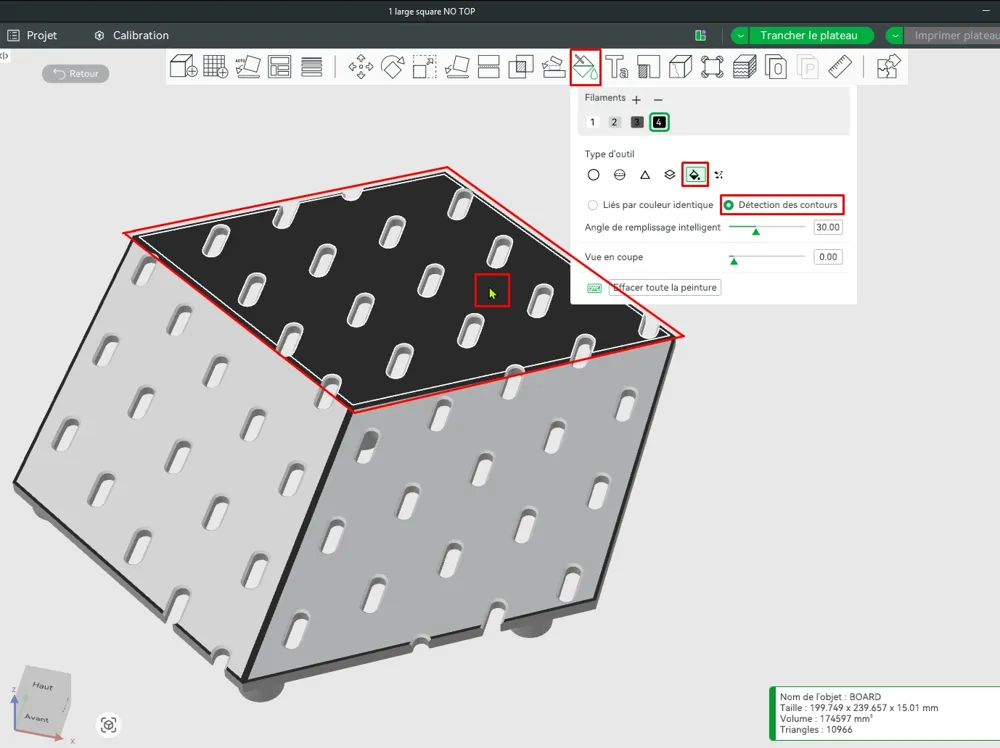The image size is (1000, 748).
Task: Select 'Détection des contours' radio option
Action: 781,205
